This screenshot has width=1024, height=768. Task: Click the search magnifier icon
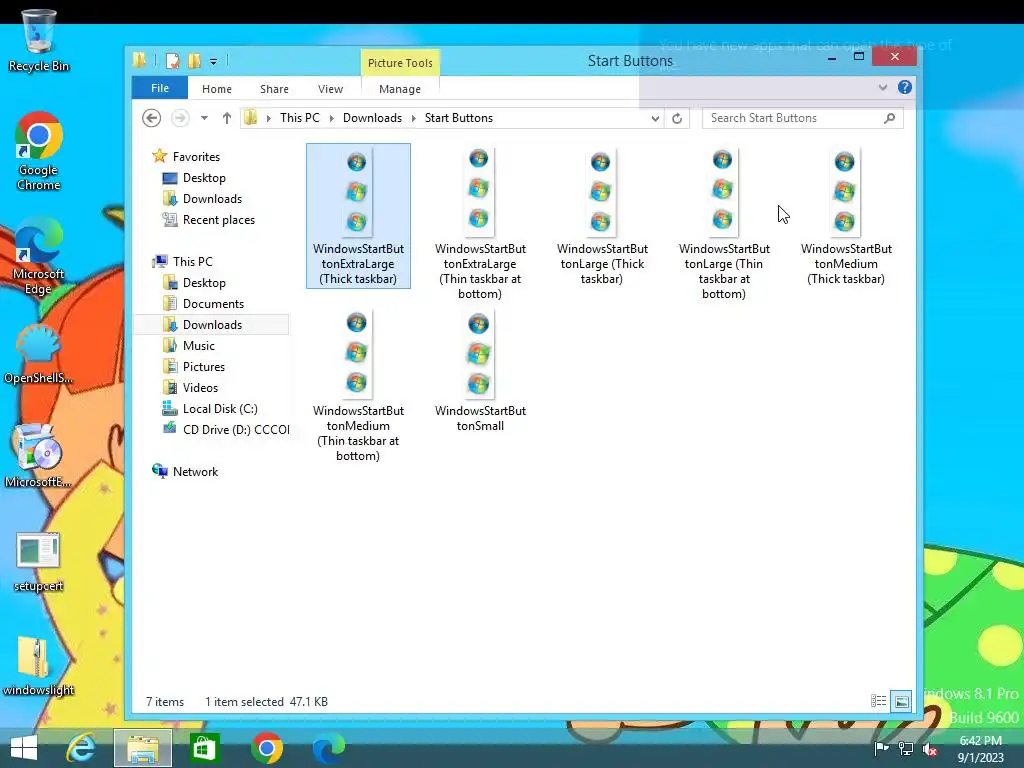pyautogui.click(x=889, y=118)
